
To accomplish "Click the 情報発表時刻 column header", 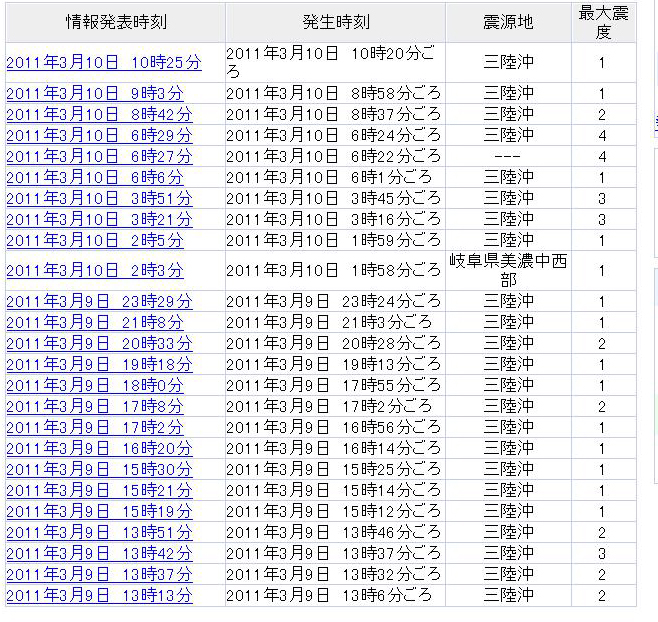I will pyautogui.click(x=115, y=22).
